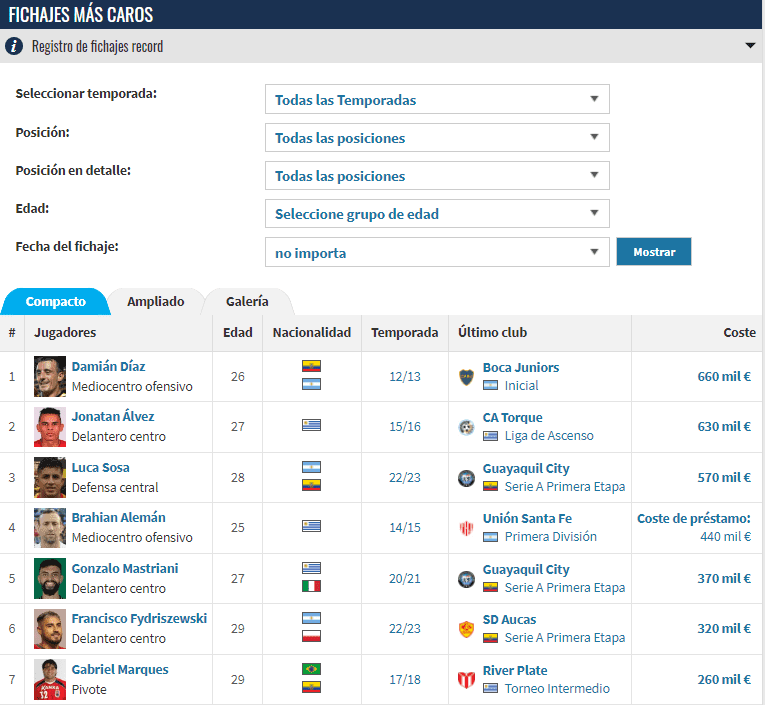Click season 20/21 in Gonzalo Mastriani row
This screenshot has height=705, width=765.
[x=404, y=578]
